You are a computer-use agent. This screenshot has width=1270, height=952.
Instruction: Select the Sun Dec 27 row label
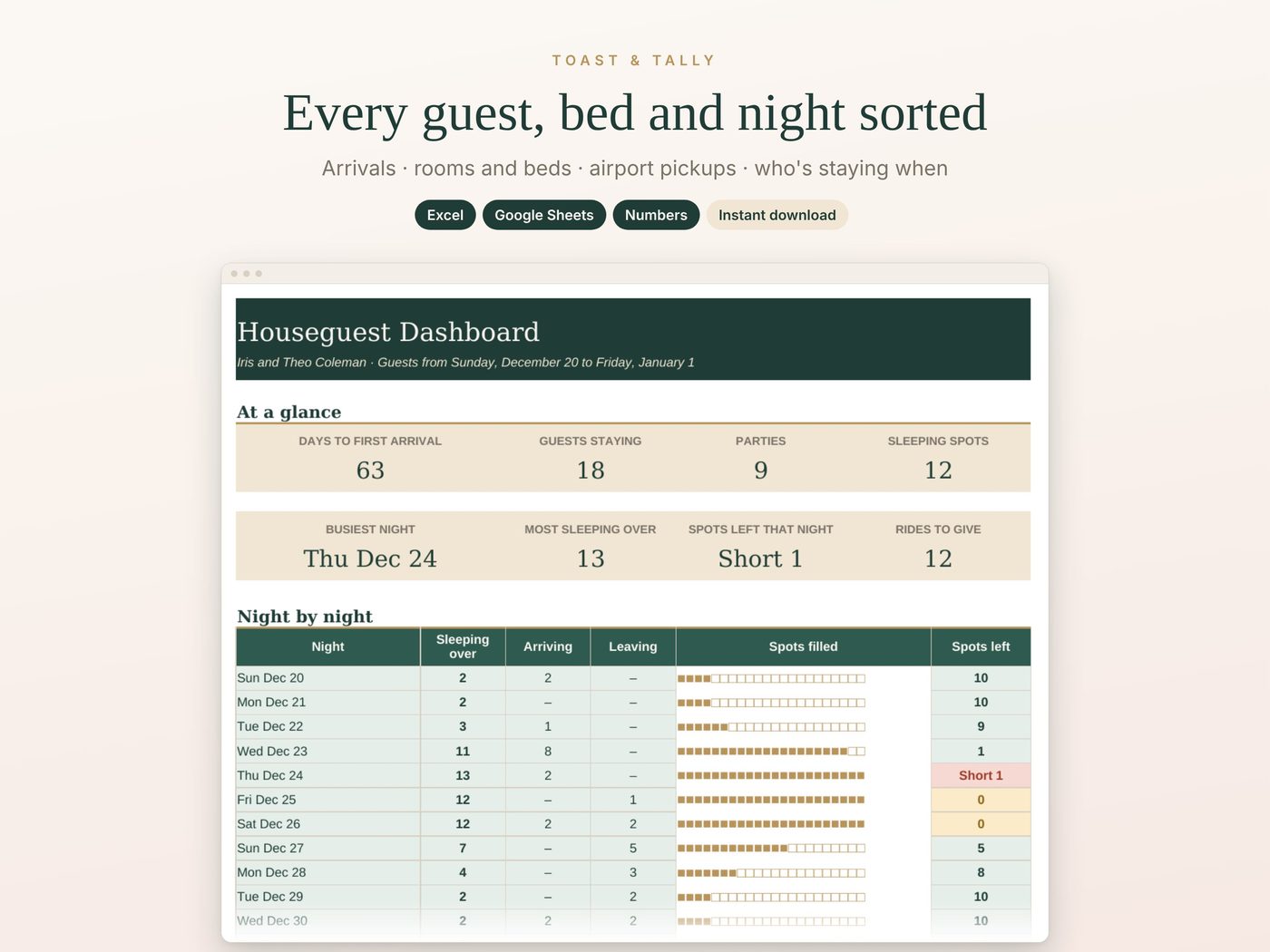[270, 849]
